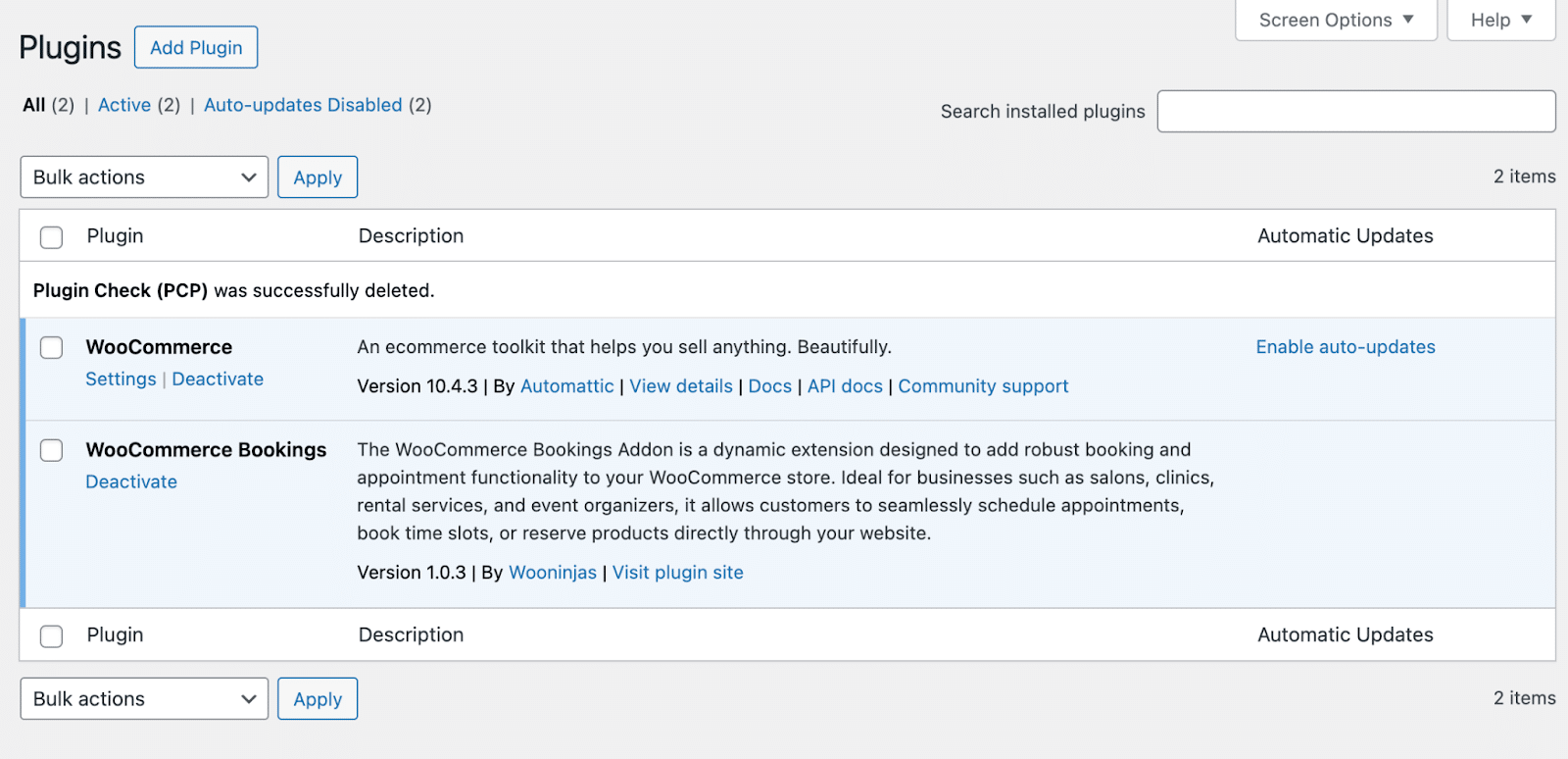The image size is (1568, 759).
Task: Click the WooCommerce Bookings plugin name
Action: (206, 450)
